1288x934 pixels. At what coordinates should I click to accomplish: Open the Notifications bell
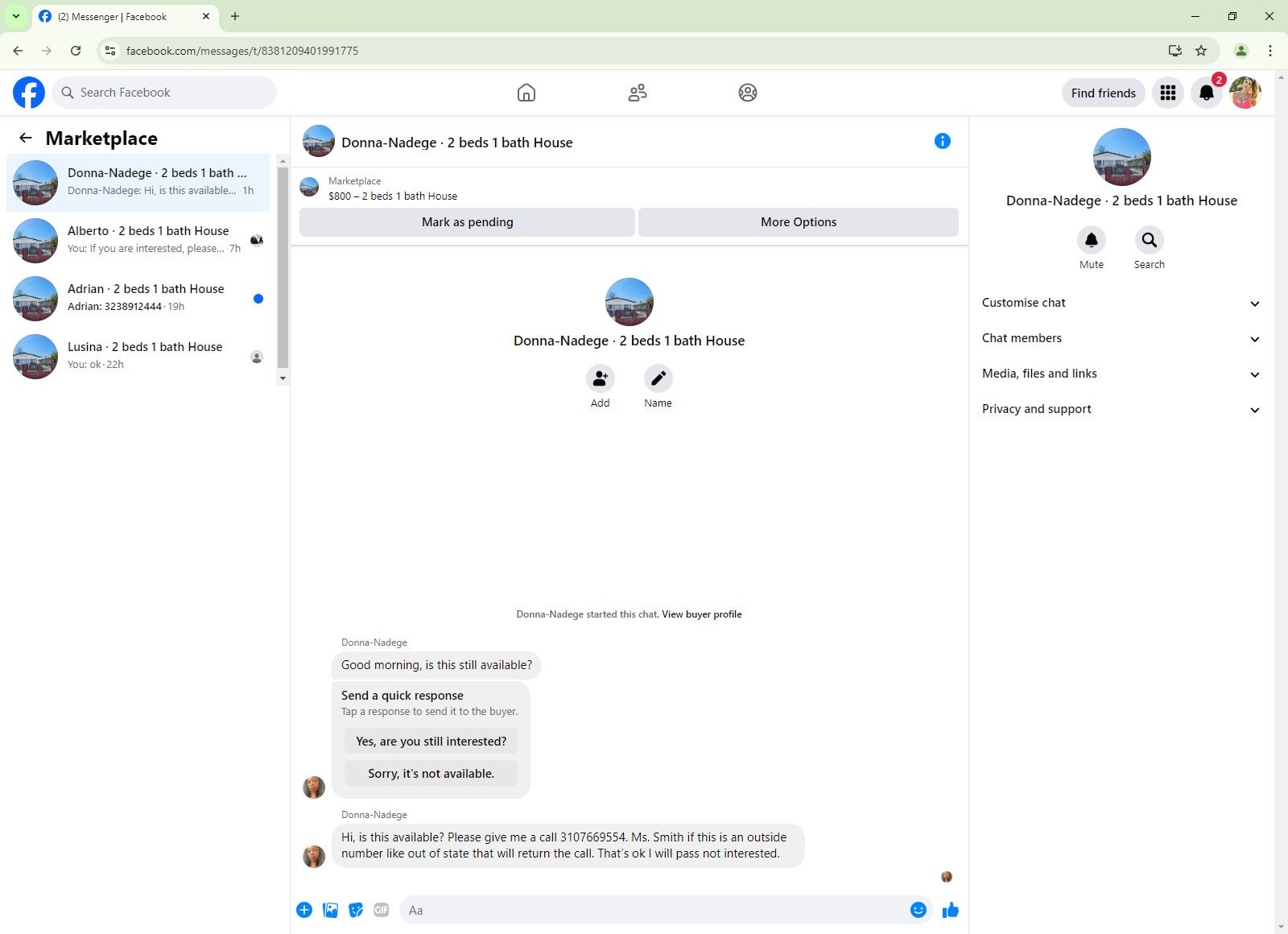point(1207,93)
